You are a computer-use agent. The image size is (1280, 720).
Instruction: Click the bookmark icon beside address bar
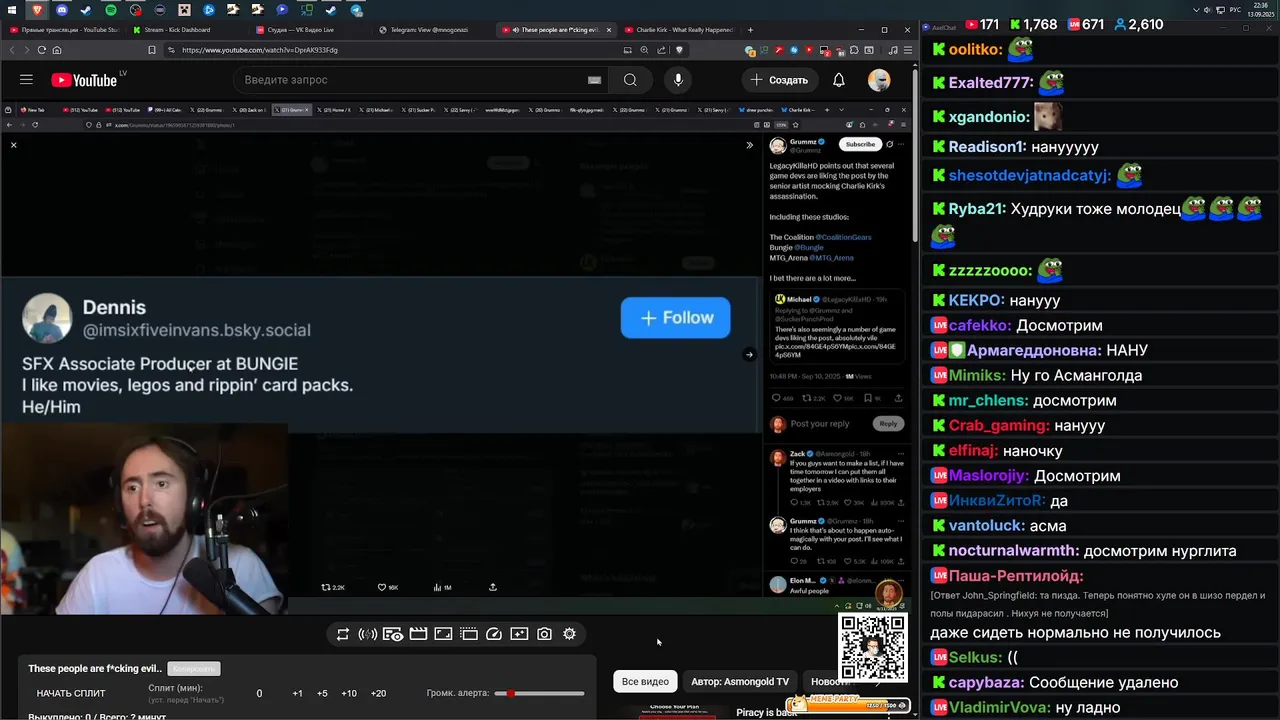click(151, 50)
